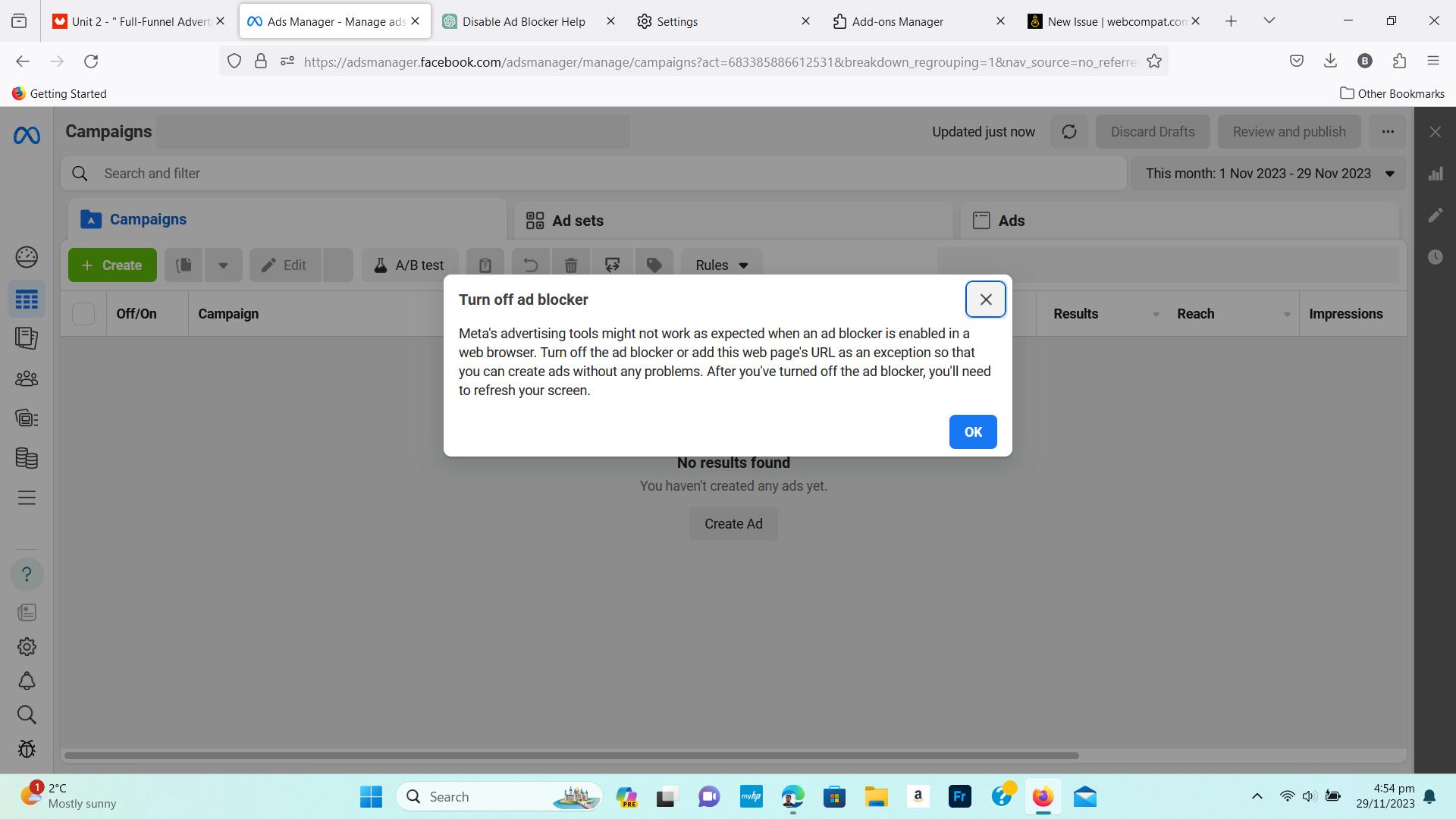Click the taskbar Search box
The width and height of the screenshot is (1456, 819).
click(499, 797)
